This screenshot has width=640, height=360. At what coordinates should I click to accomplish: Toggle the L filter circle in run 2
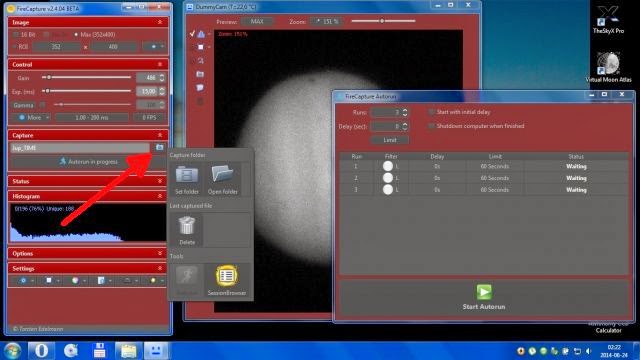pyautogui.click(x=388, y=178)
